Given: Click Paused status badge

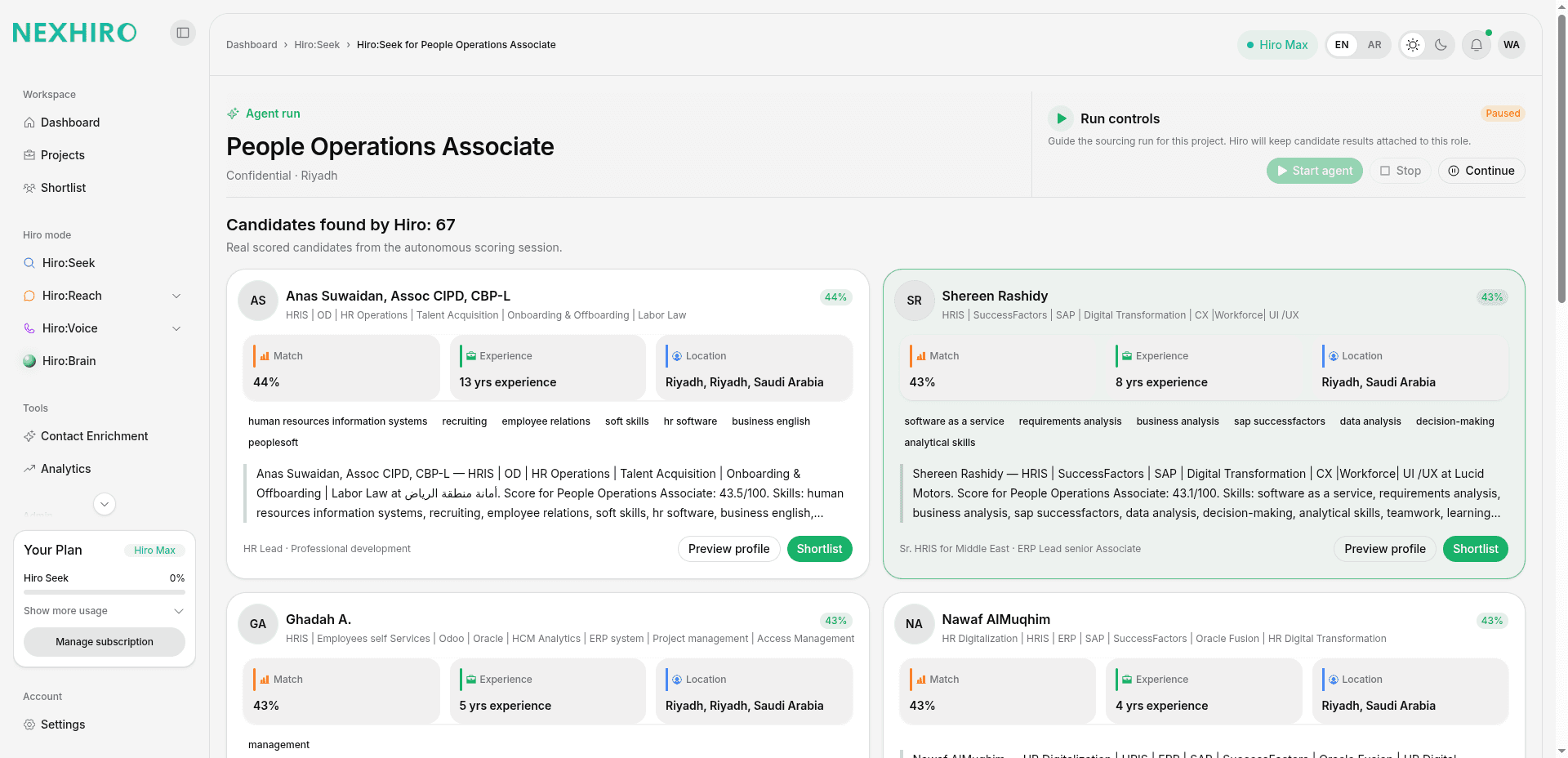Looking at the screenshot, I should tap(1503, 114).
